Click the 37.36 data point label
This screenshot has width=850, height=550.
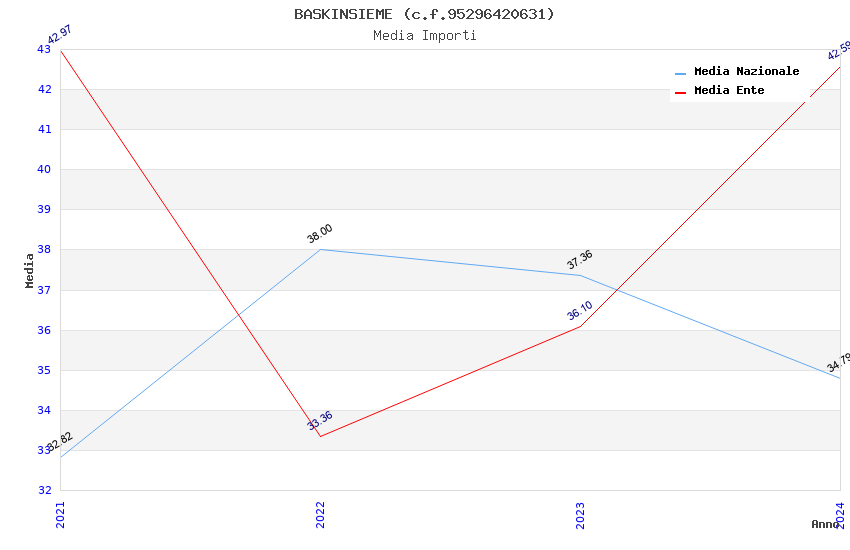coord(580,260)
